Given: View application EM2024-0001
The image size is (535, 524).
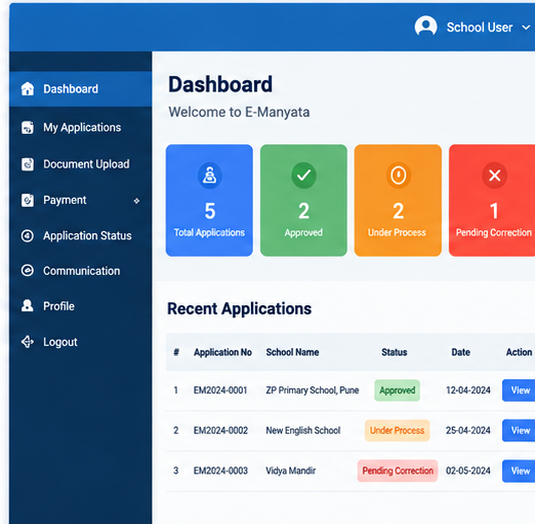Looking at the screenshot, I should coord(519,390).
